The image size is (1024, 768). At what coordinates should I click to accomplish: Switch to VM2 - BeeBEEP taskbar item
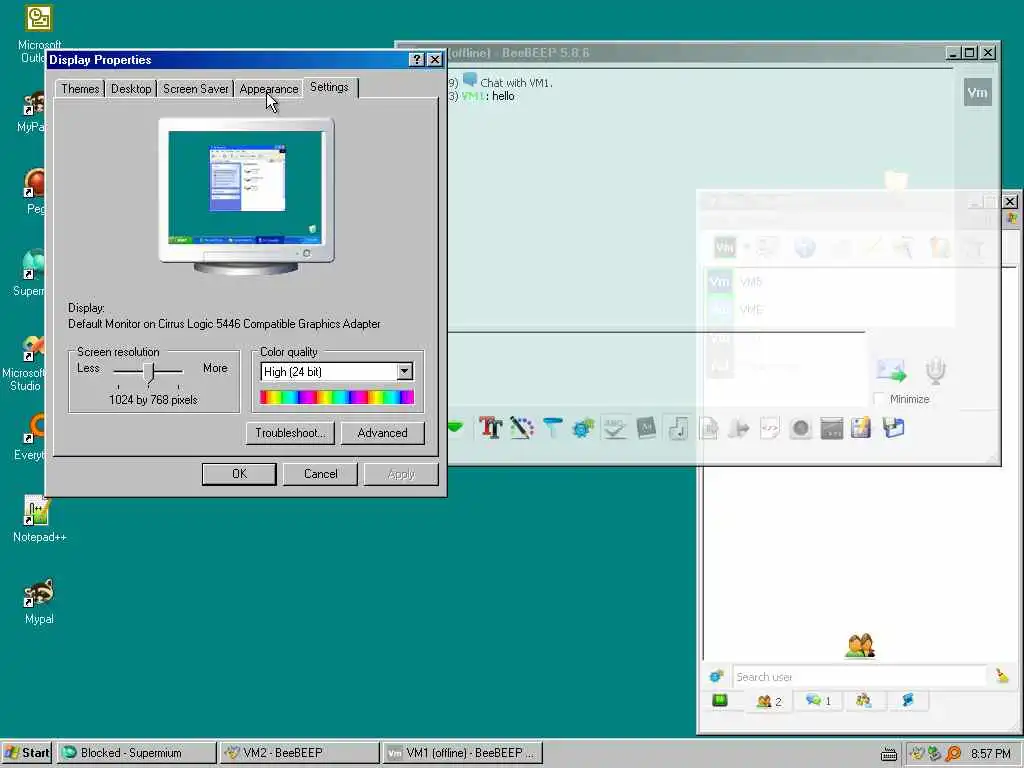(x=300, y=753)
